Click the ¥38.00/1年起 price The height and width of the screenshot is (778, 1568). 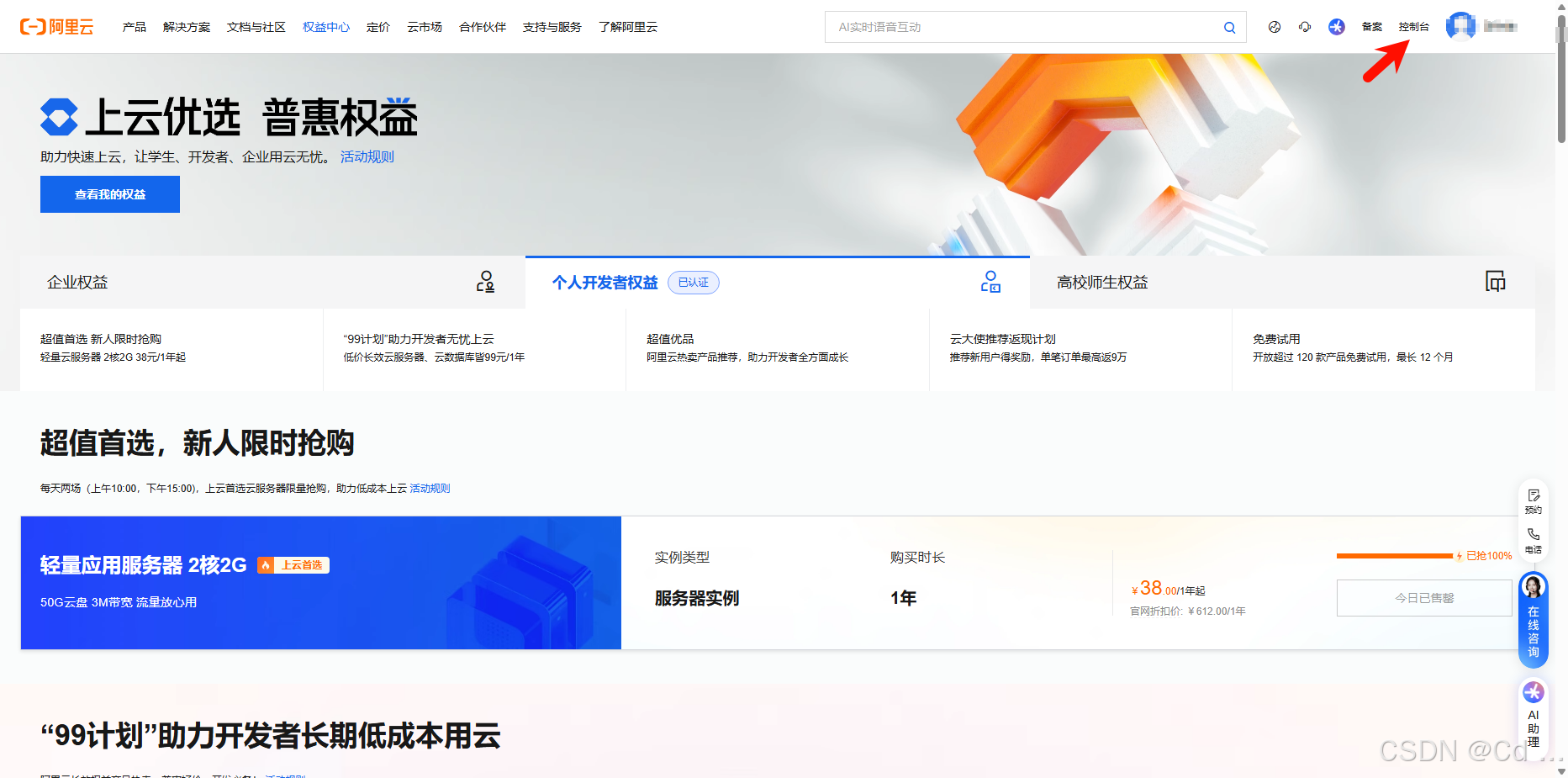point(1168,589)
